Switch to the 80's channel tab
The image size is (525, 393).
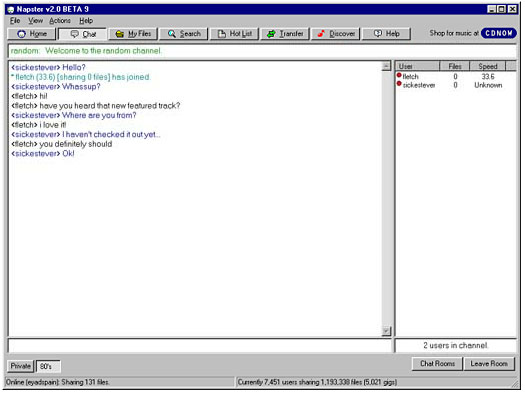coord(48,366)
